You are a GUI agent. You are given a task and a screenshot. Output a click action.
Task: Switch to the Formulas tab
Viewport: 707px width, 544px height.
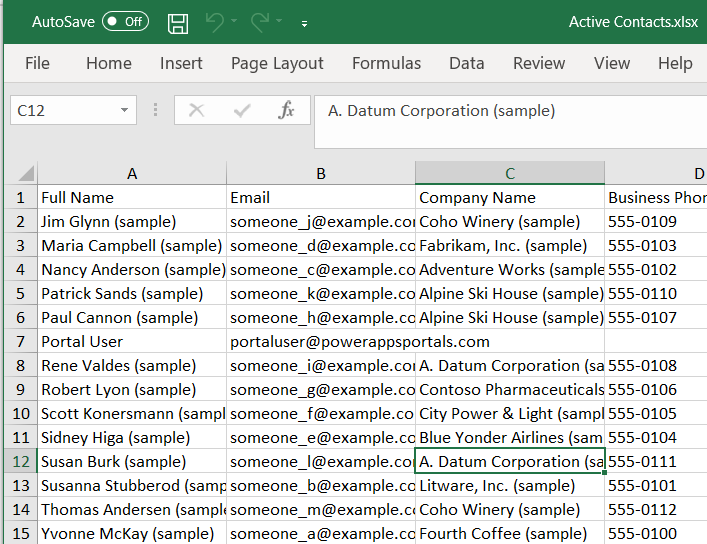click(x=386, y=63)
